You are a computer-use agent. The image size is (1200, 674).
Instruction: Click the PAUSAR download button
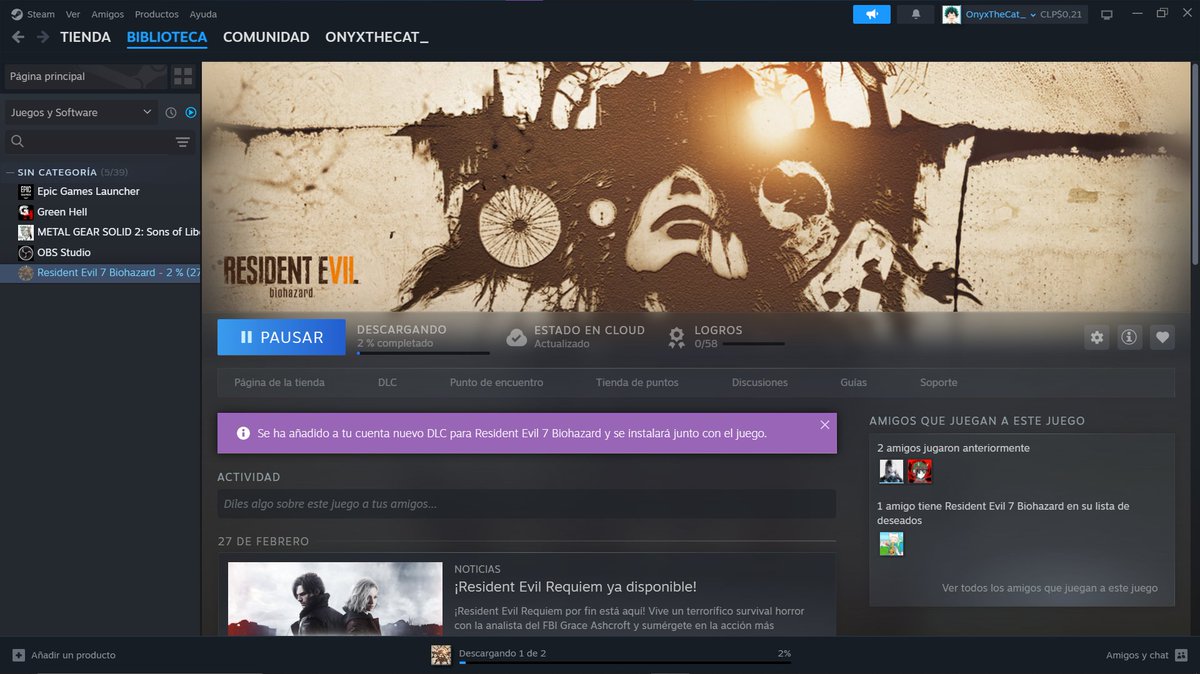[281, 338]
